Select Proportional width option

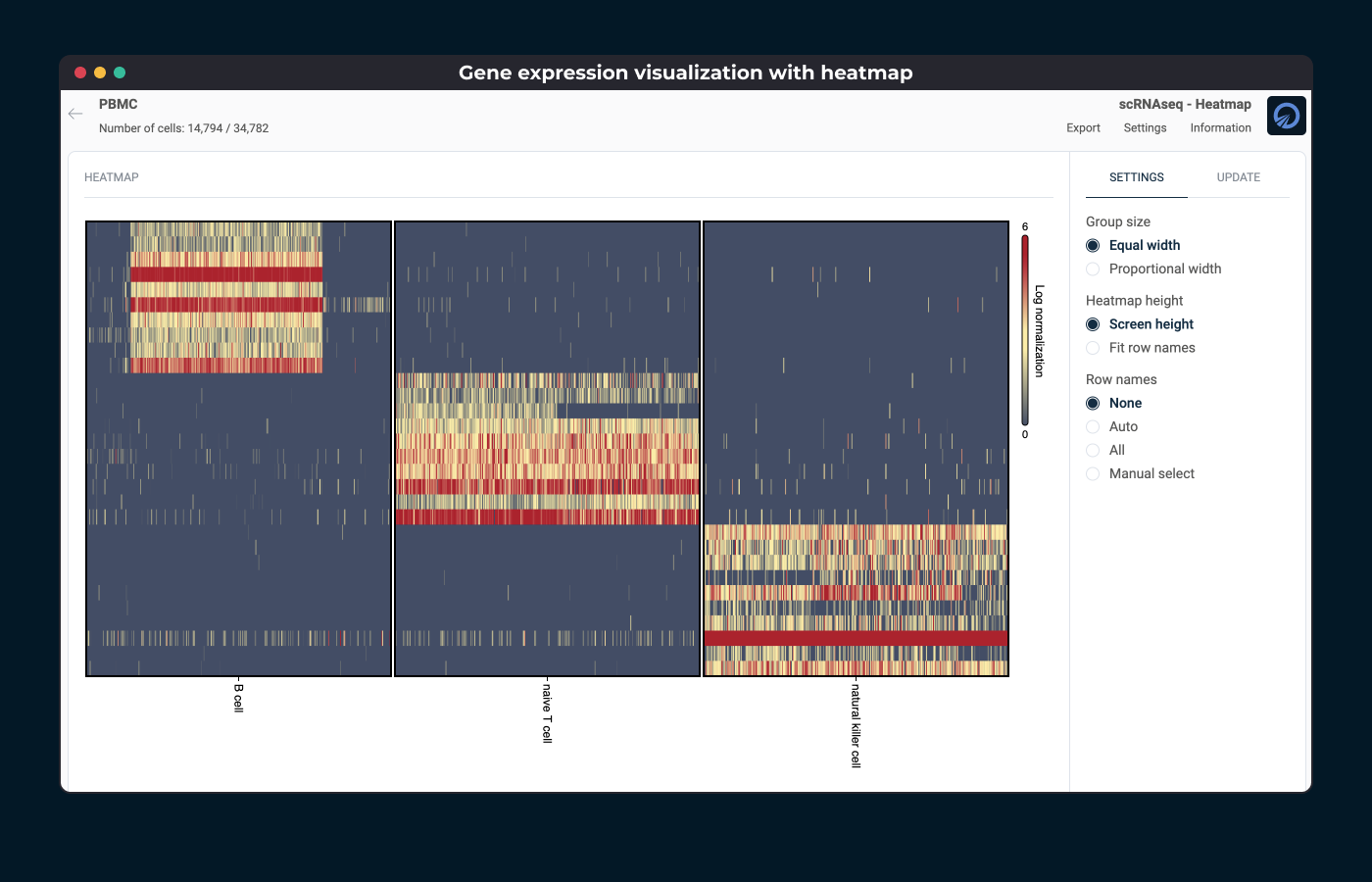[x=1093, y=269]
